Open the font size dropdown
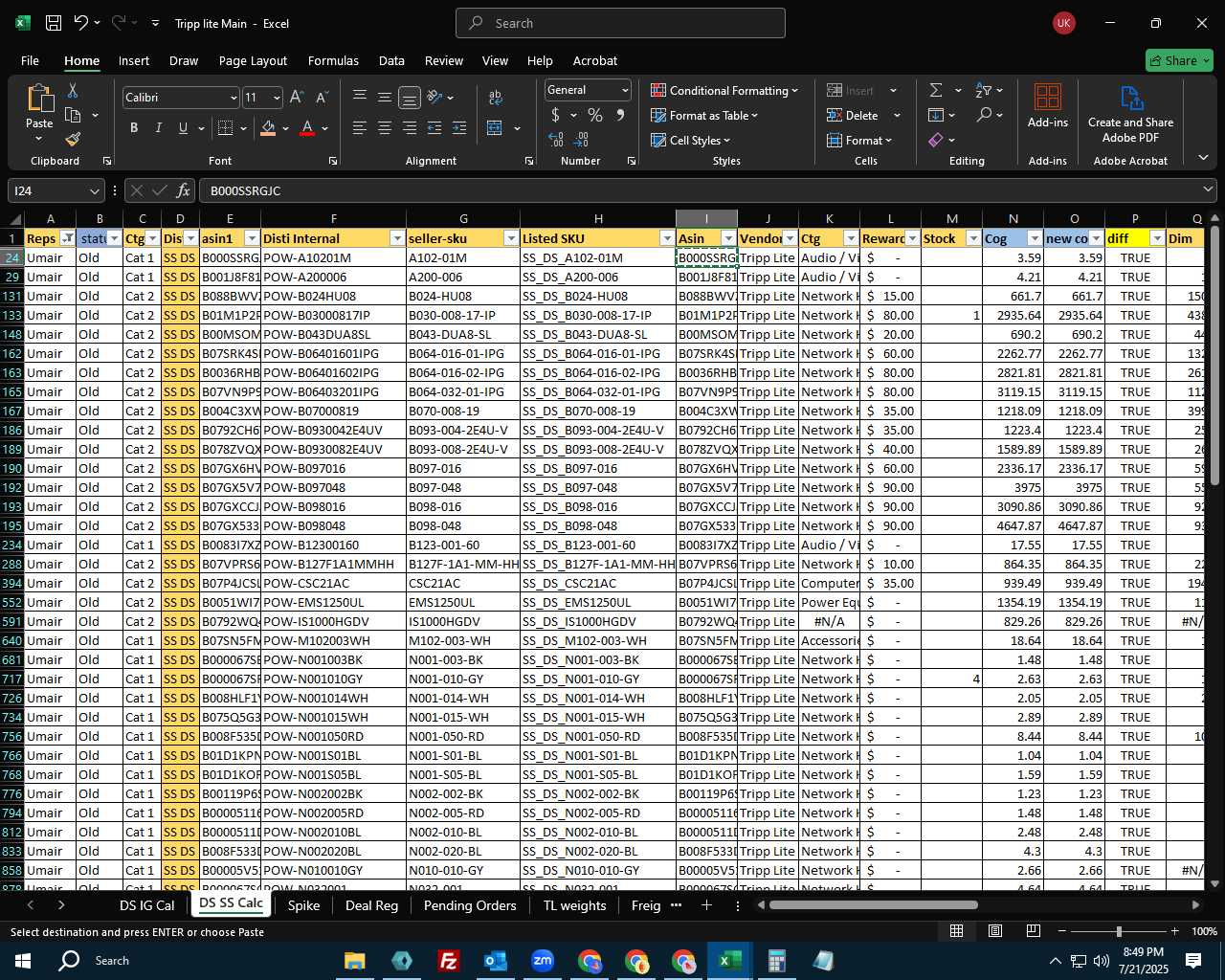The height and width of the screenshot is (980, 1225). click(x=277, y=98)
